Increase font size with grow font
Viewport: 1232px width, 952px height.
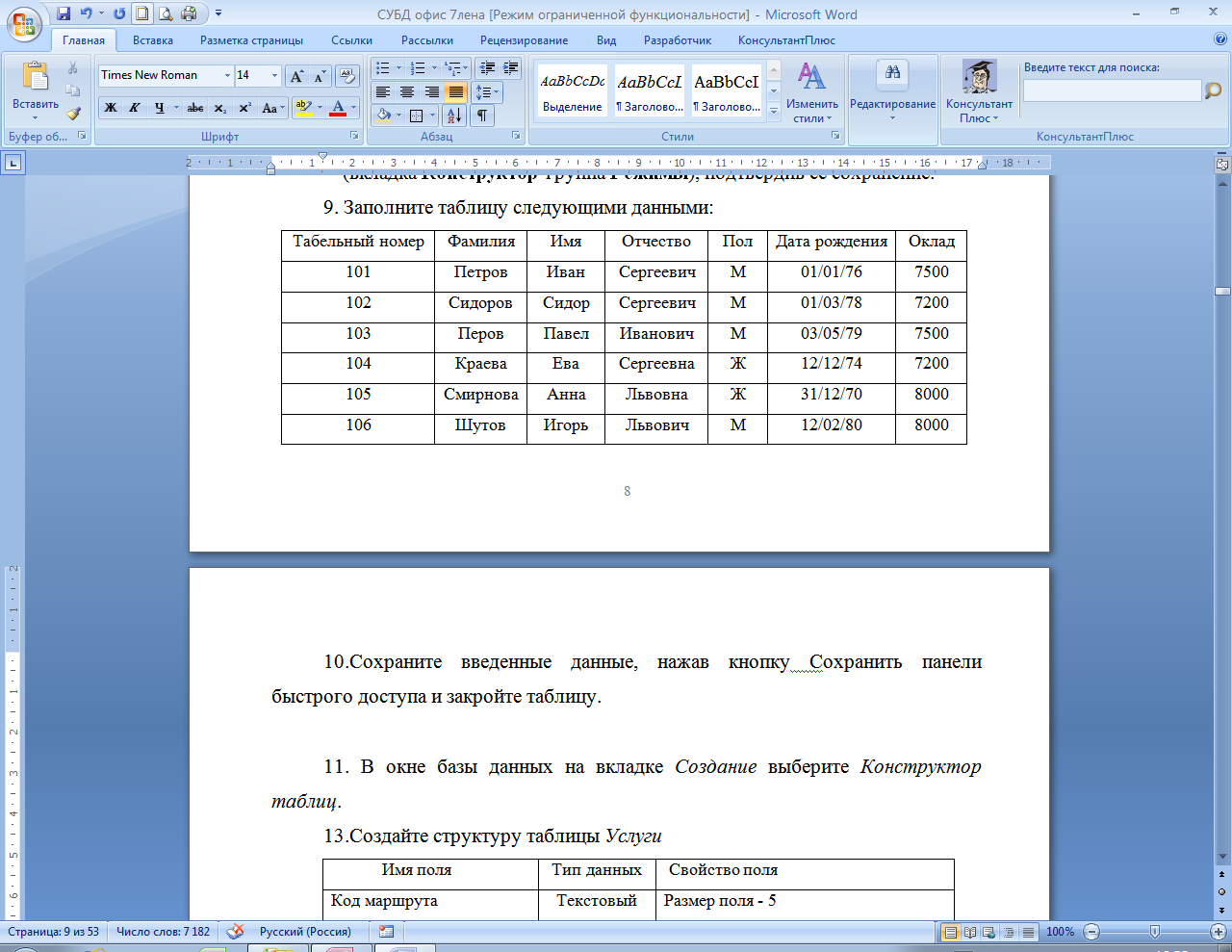point(297,75)
